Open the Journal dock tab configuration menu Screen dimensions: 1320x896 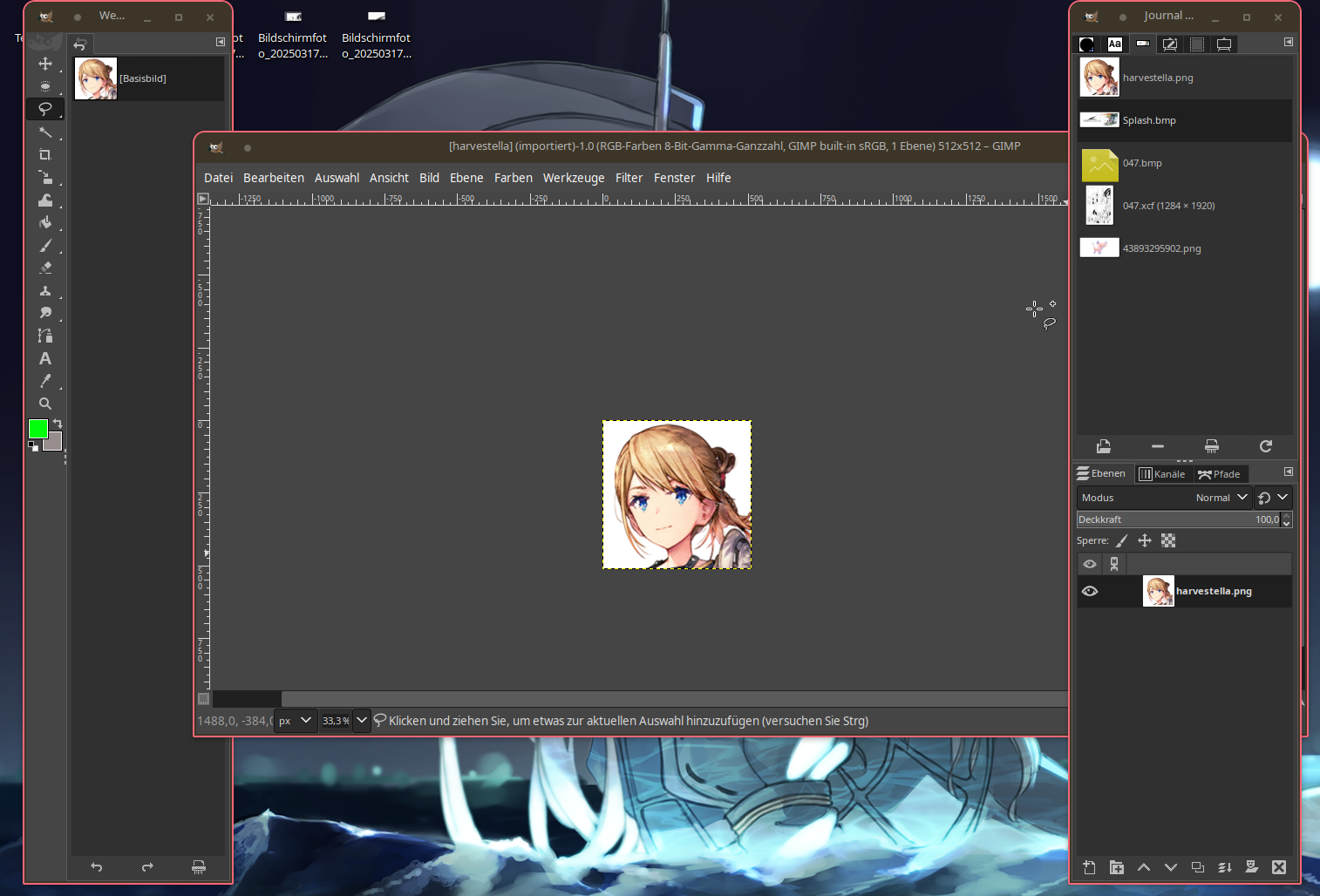coord(1289,42)
